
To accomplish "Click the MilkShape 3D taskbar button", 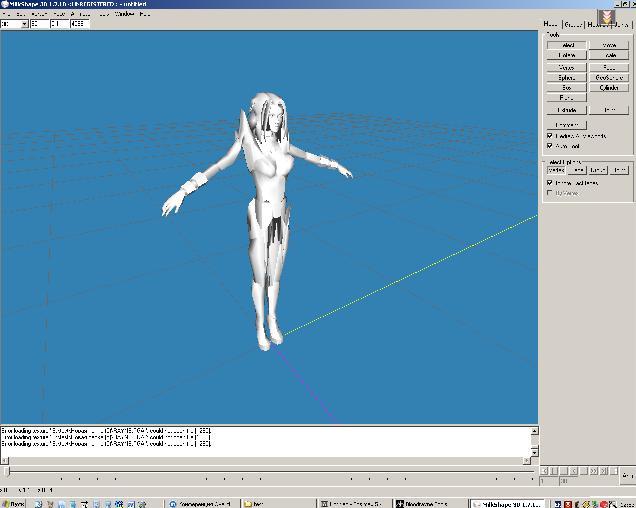I will (504, 503).
